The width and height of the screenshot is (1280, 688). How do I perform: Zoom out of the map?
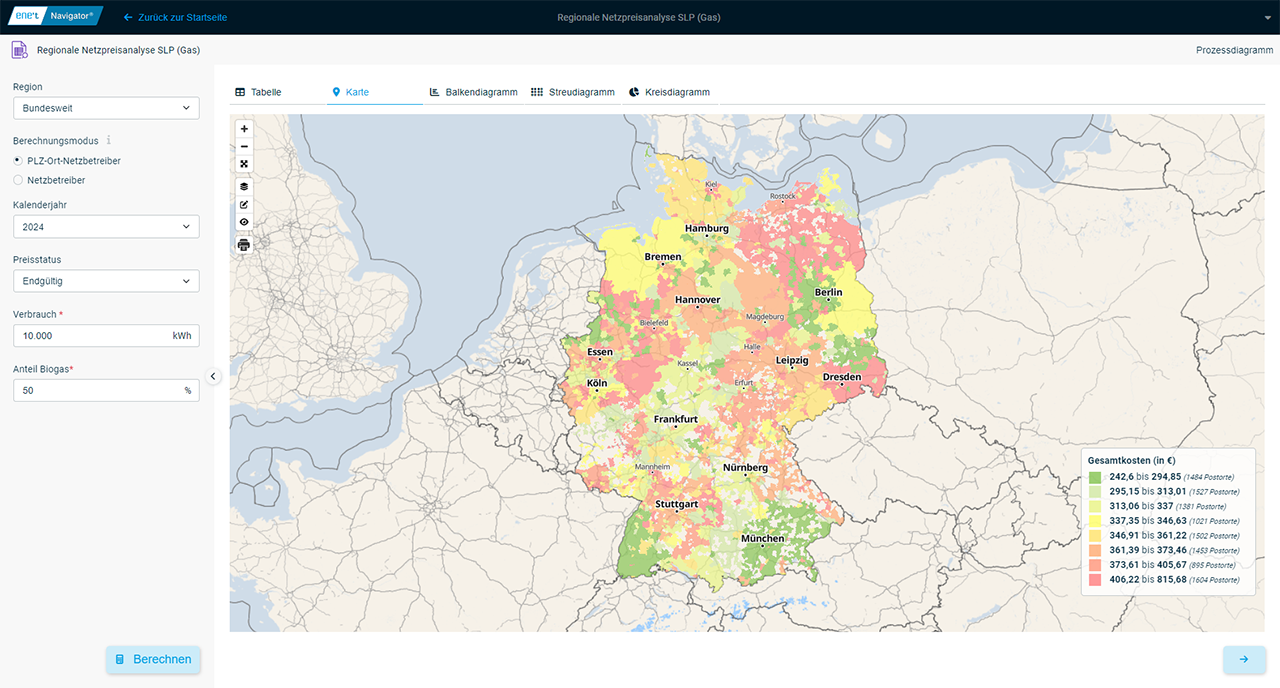(244, 147)
